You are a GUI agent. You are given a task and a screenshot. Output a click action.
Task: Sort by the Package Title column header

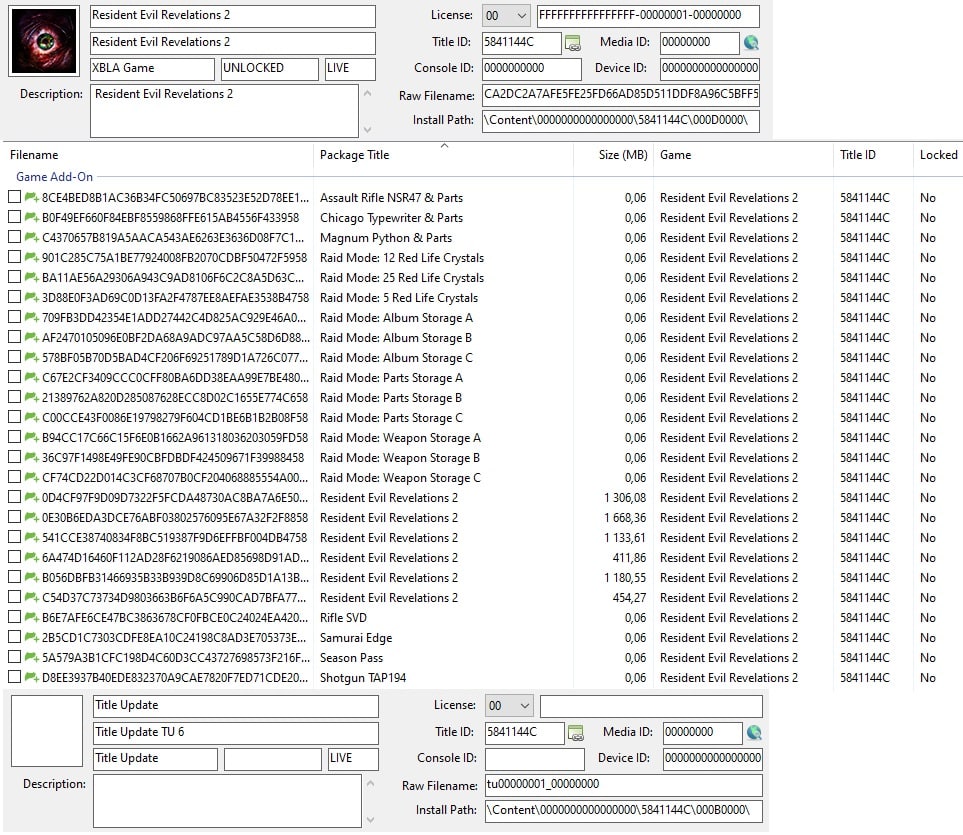tap(354, 155)
